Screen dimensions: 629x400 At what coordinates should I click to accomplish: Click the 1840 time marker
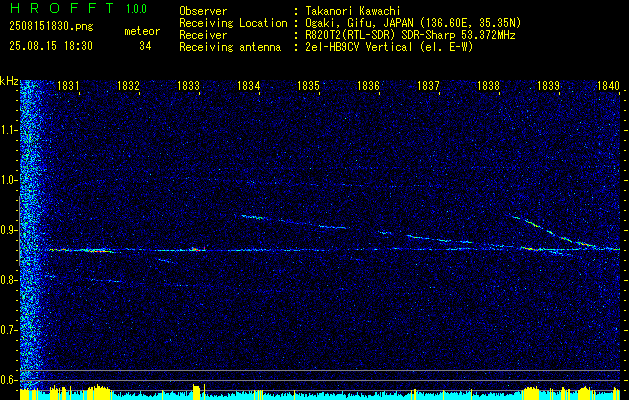(608, 85)
